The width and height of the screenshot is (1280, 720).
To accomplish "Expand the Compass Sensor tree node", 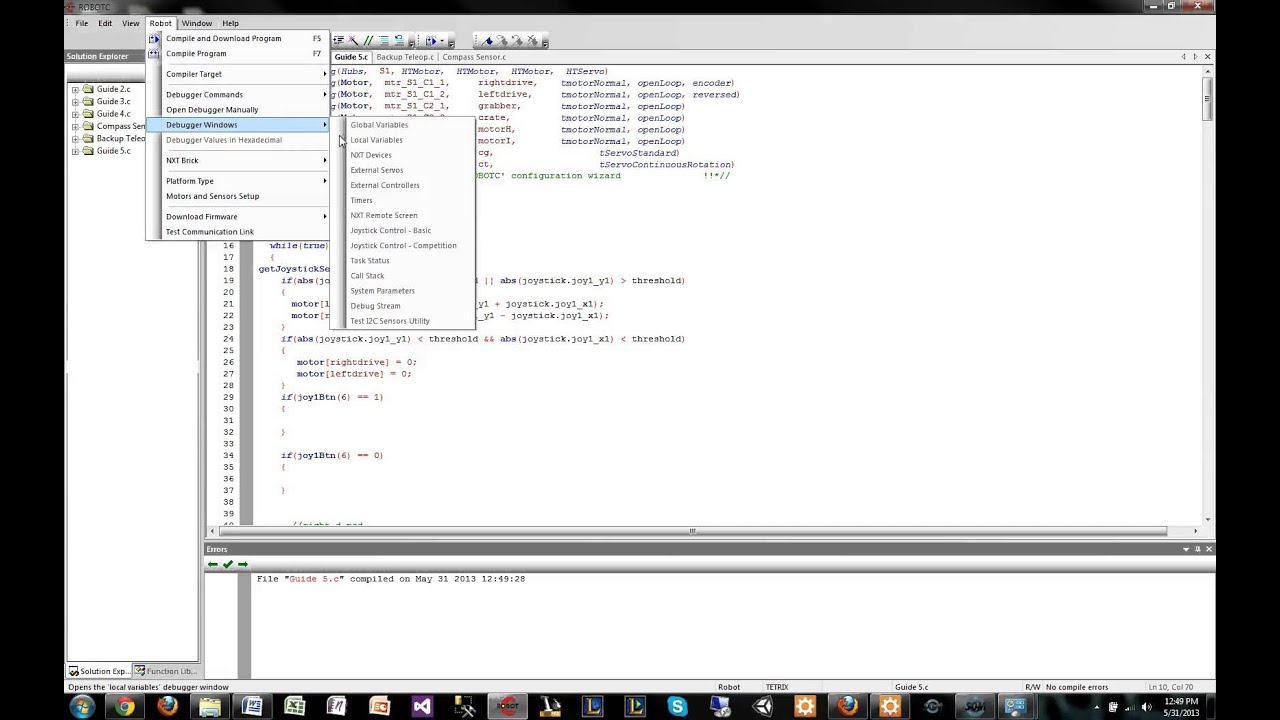I will tap(75, 126).
